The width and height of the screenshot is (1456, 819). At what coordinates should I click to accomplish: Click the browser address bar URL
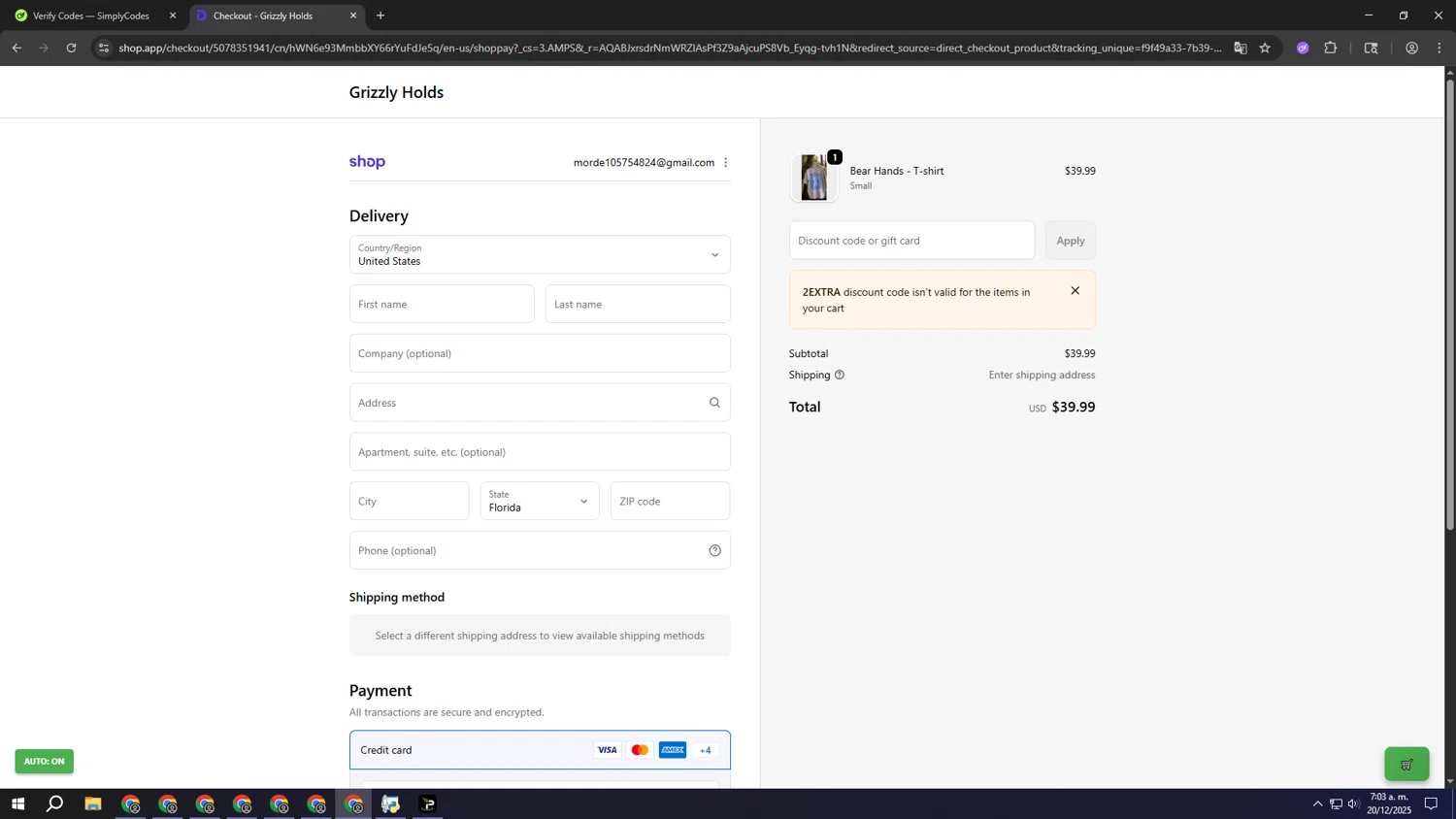tap(670, 48)
